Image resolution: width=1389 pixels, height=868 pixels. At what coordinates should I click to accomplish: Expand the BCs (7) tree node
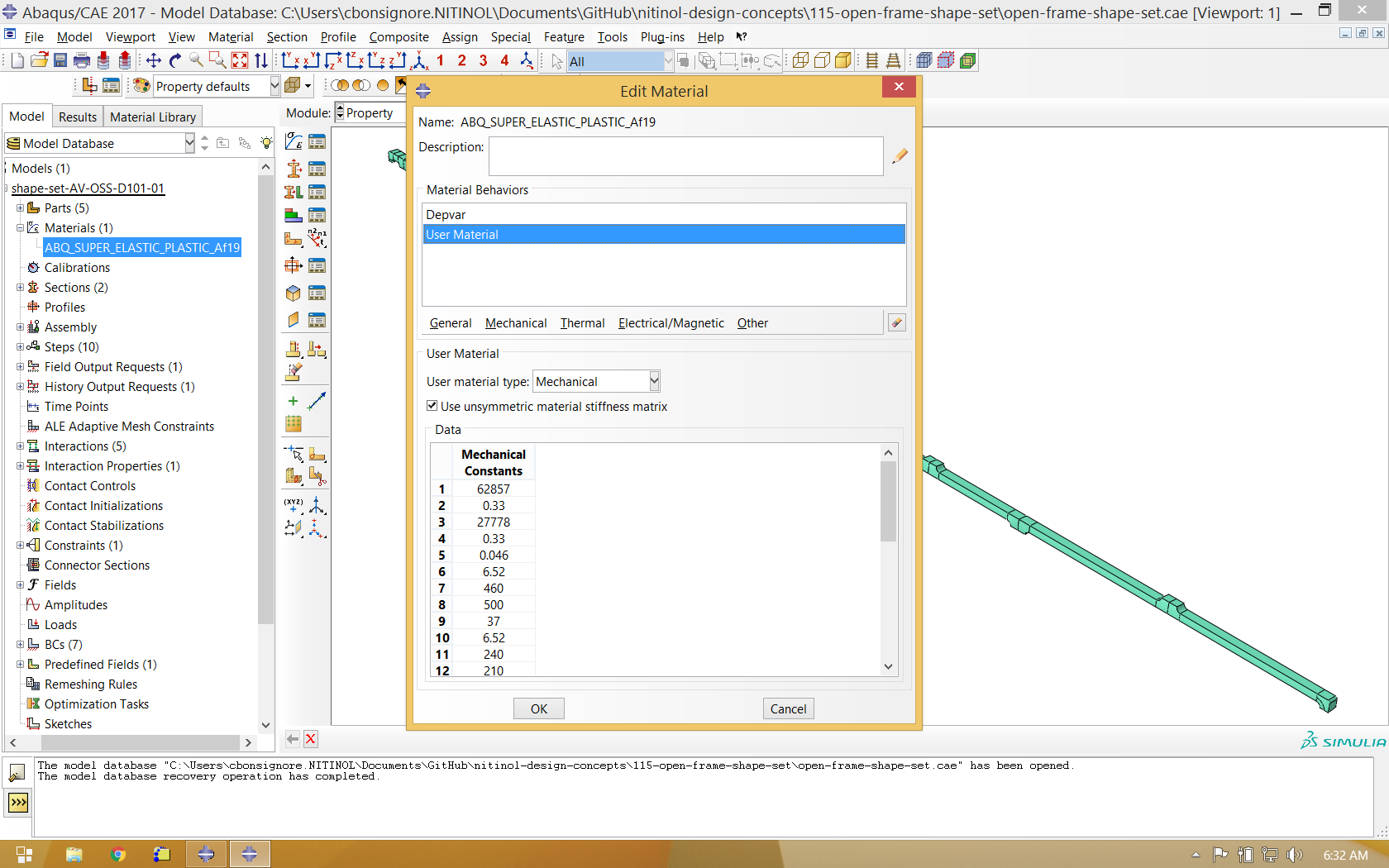coord(20,644)
